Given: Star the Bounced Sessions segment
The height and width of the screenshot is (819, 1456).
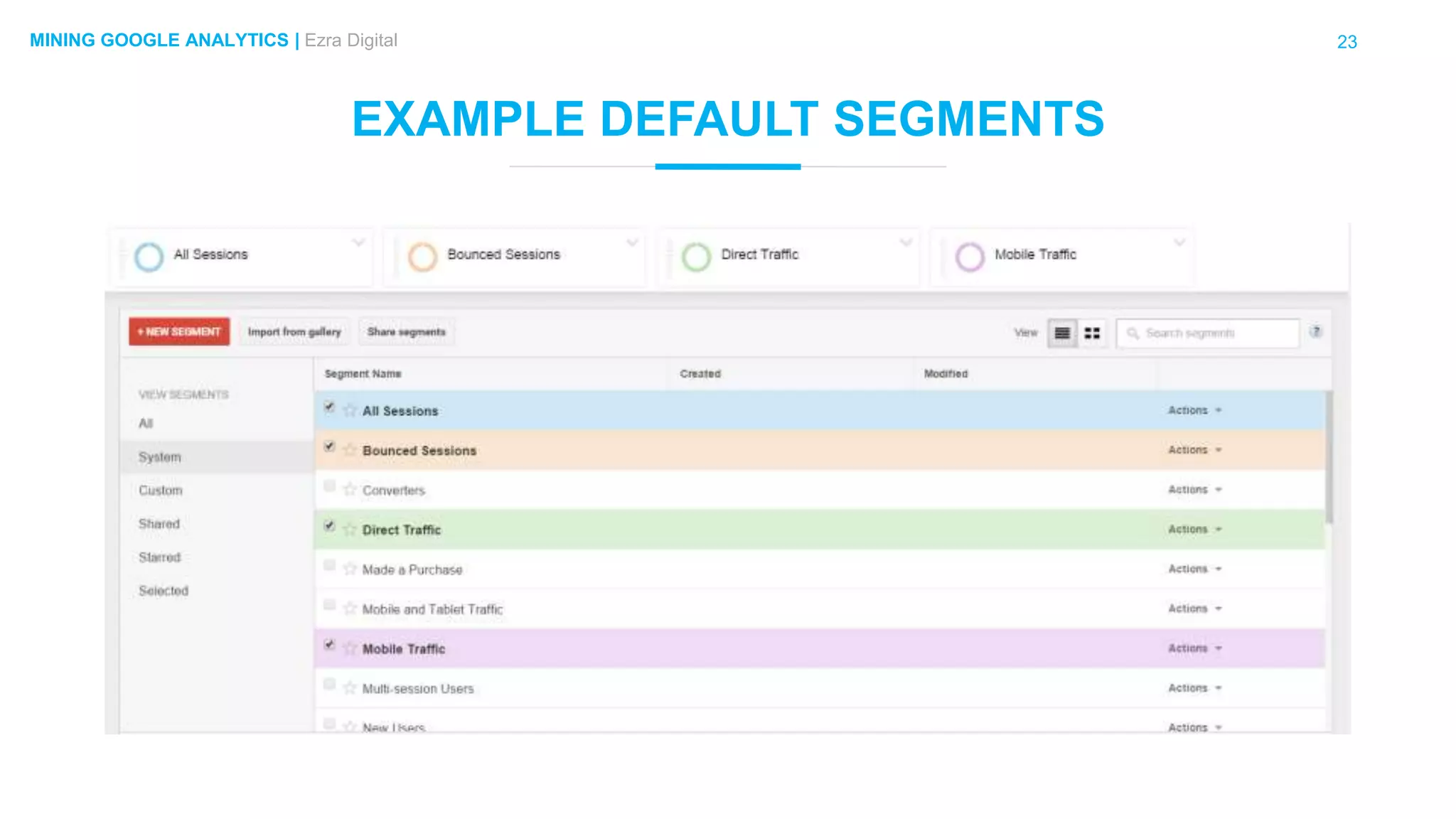Looking at the screenshot, I should tap(349, 450).
